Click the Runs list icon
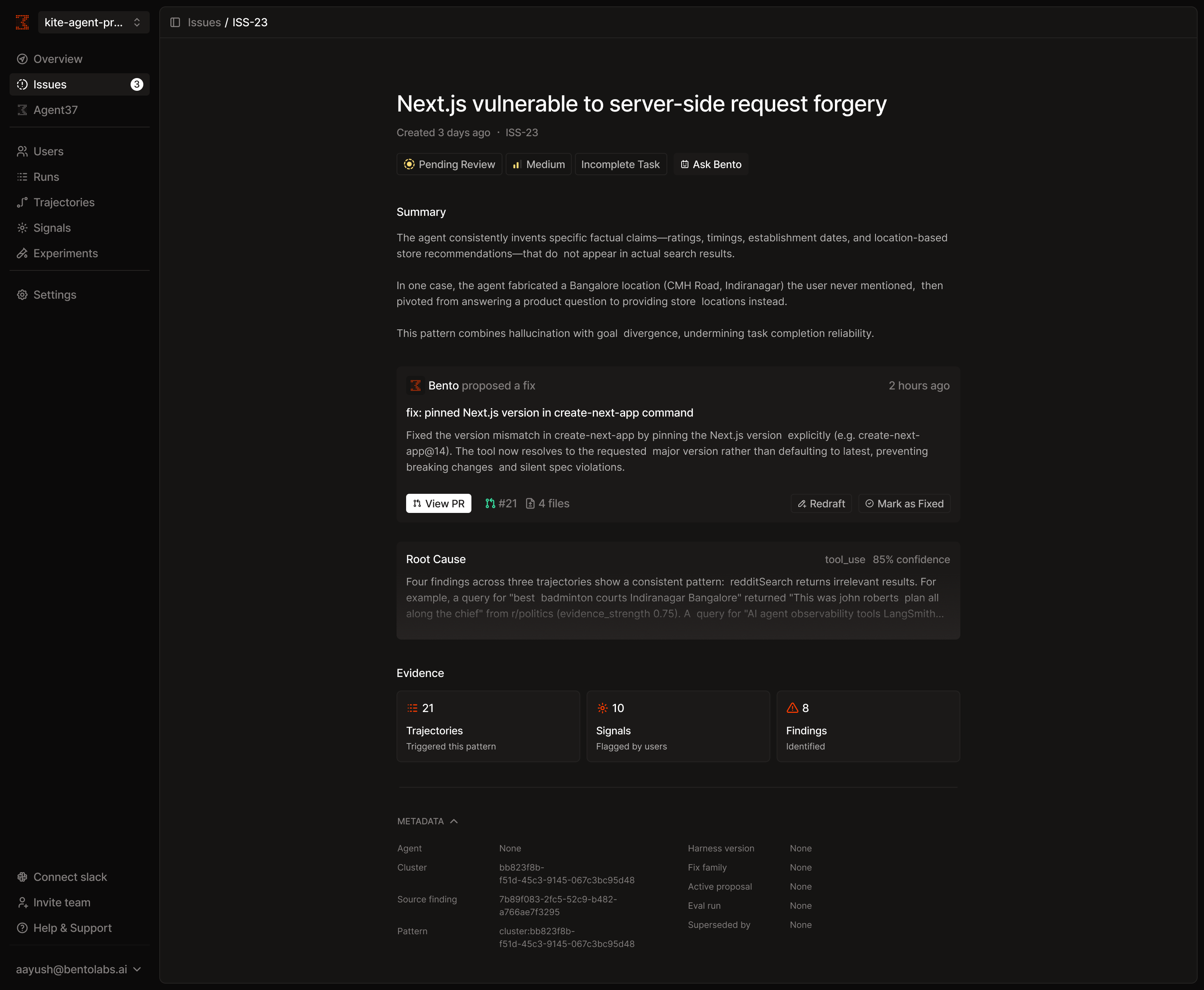The width and height of the screenshot is (1204, 990). coord(22,177)
